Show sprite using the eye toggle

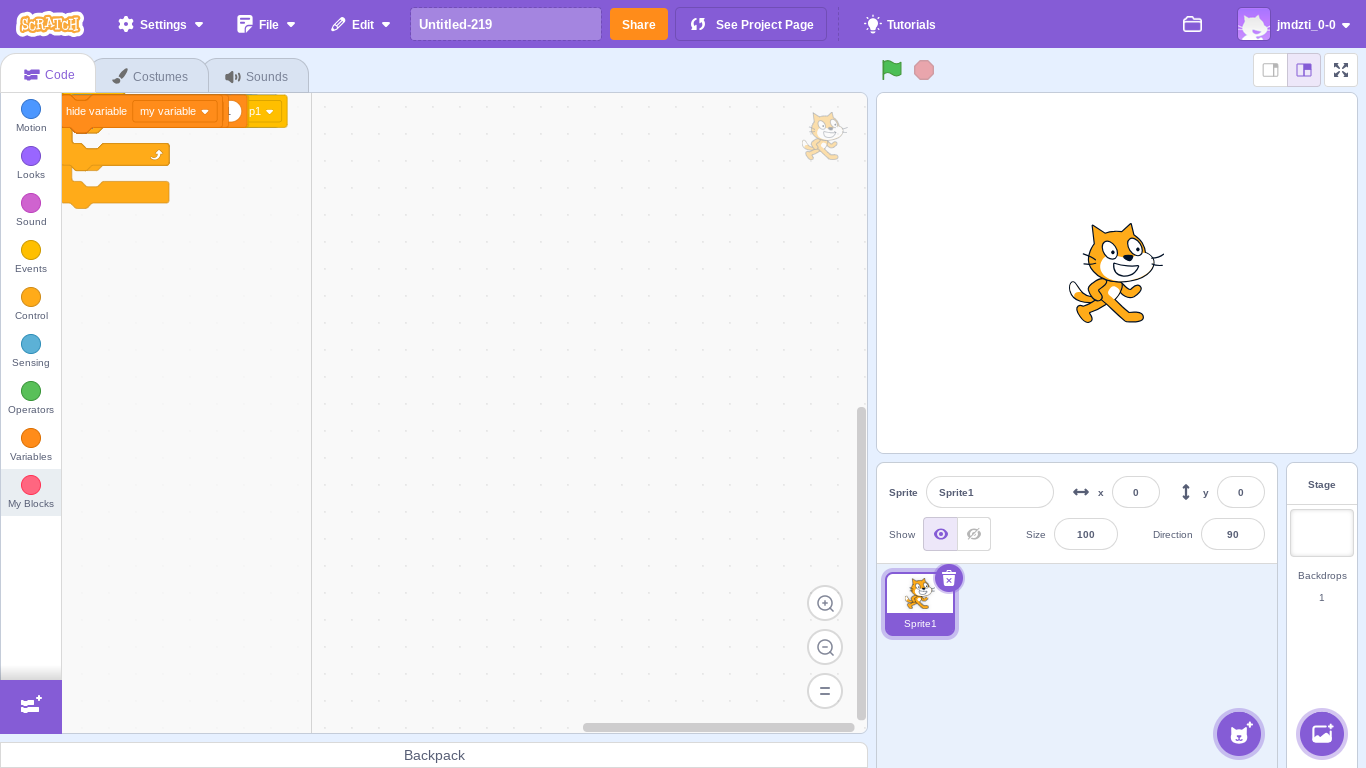[940, 534]
